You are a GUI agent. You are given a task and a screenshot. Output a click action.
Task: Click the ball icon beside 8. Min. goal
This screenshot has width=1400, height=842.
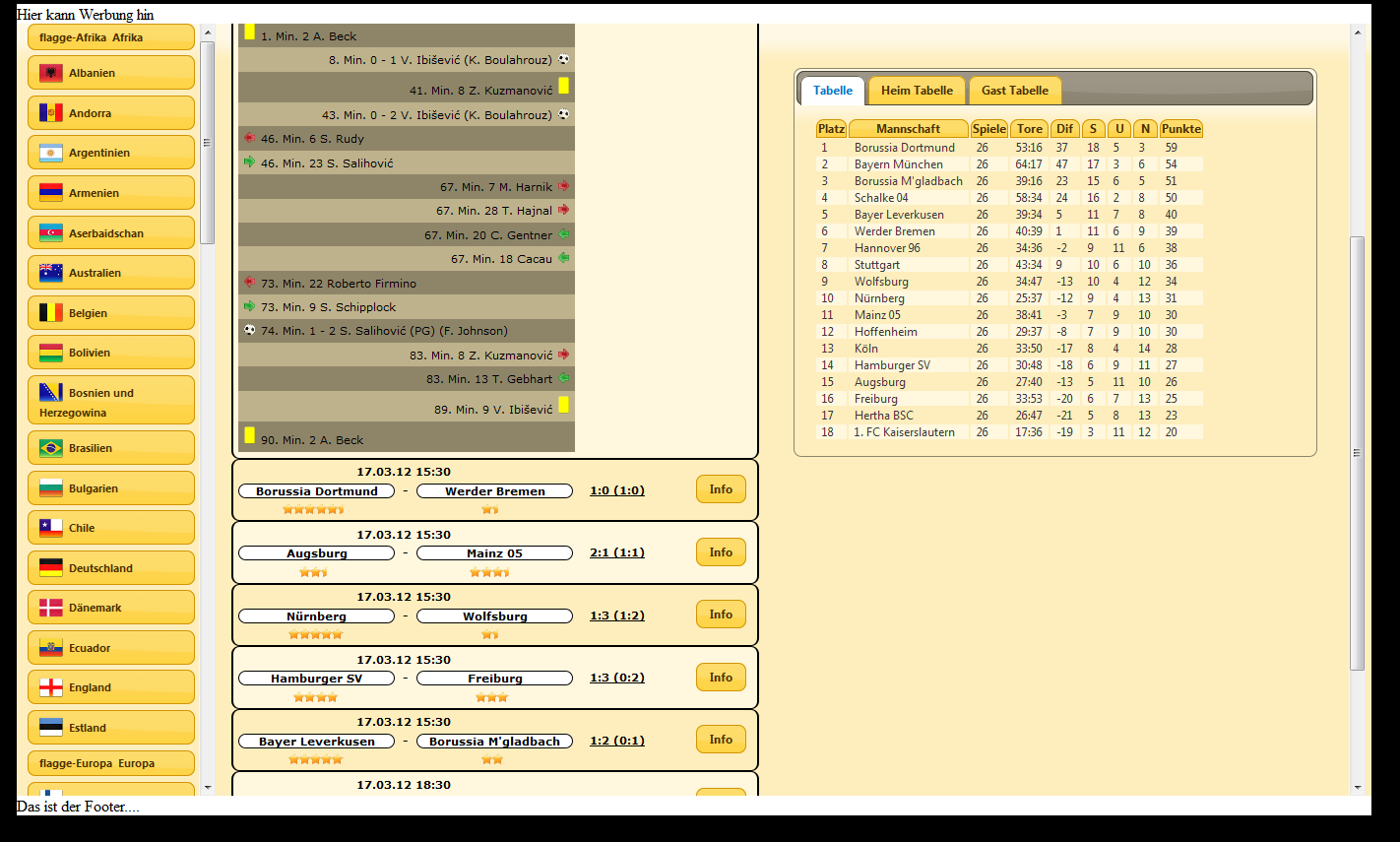563,59
